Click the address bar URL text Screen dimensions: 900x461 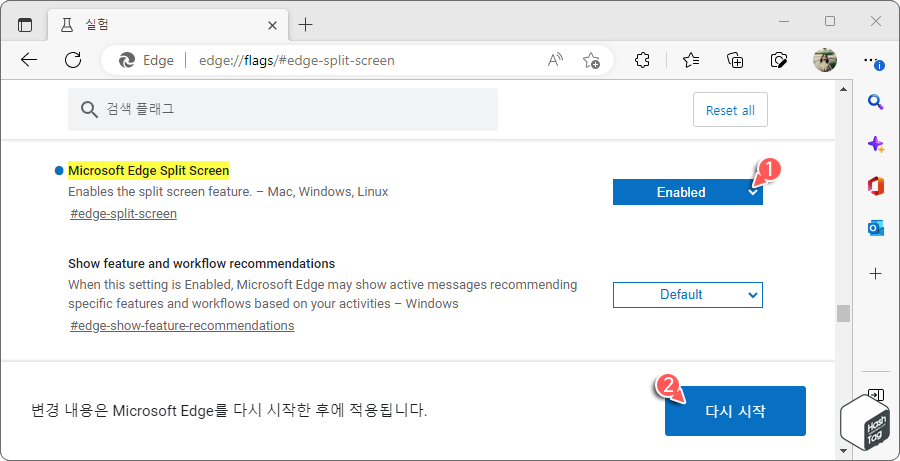coord(297,60)
